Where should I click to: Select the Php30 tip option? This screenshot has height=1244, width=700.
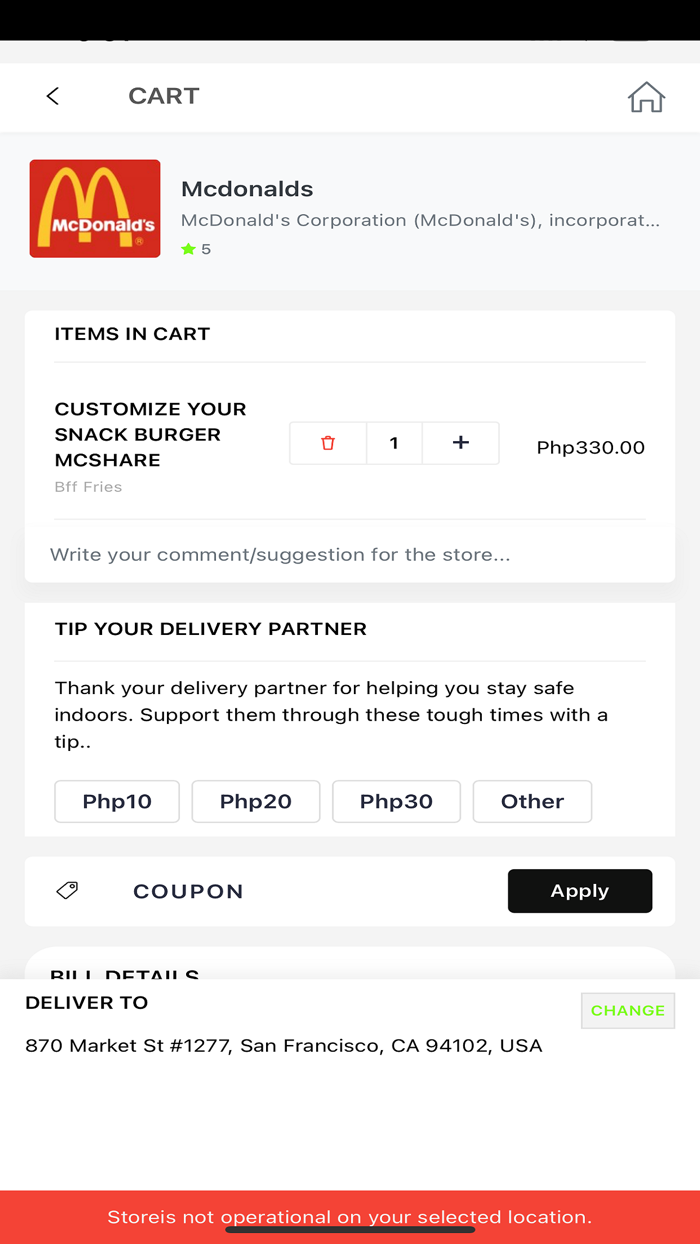[396, 801]
